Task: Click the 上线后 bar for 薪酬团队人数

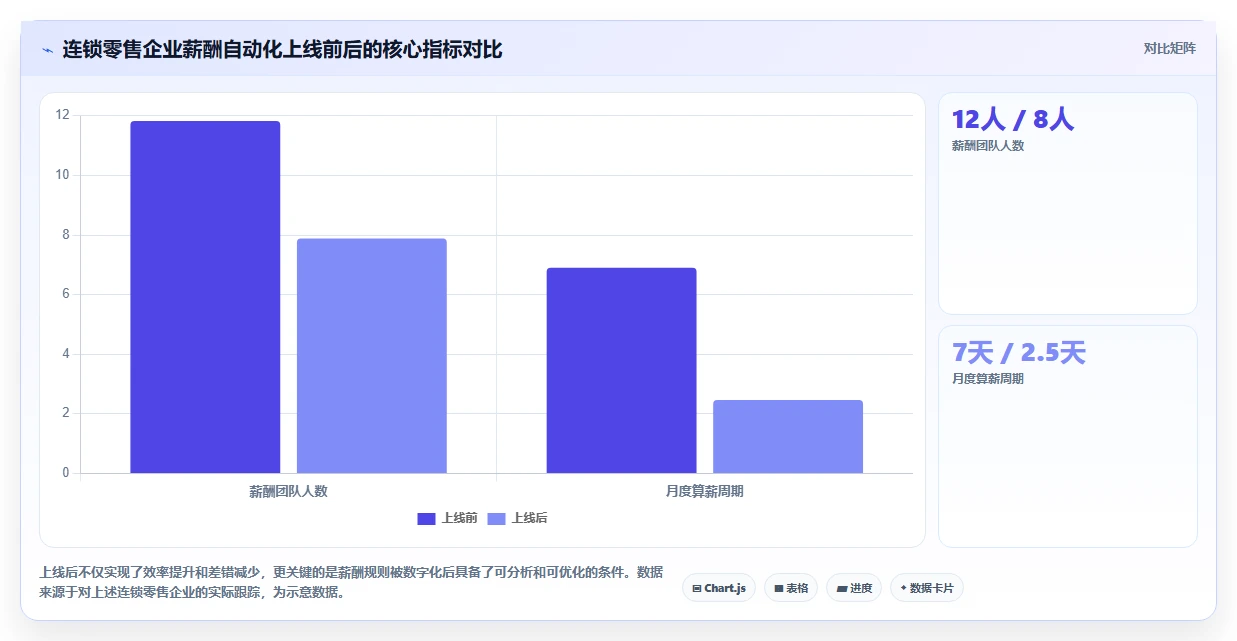Action: [372, 356]
